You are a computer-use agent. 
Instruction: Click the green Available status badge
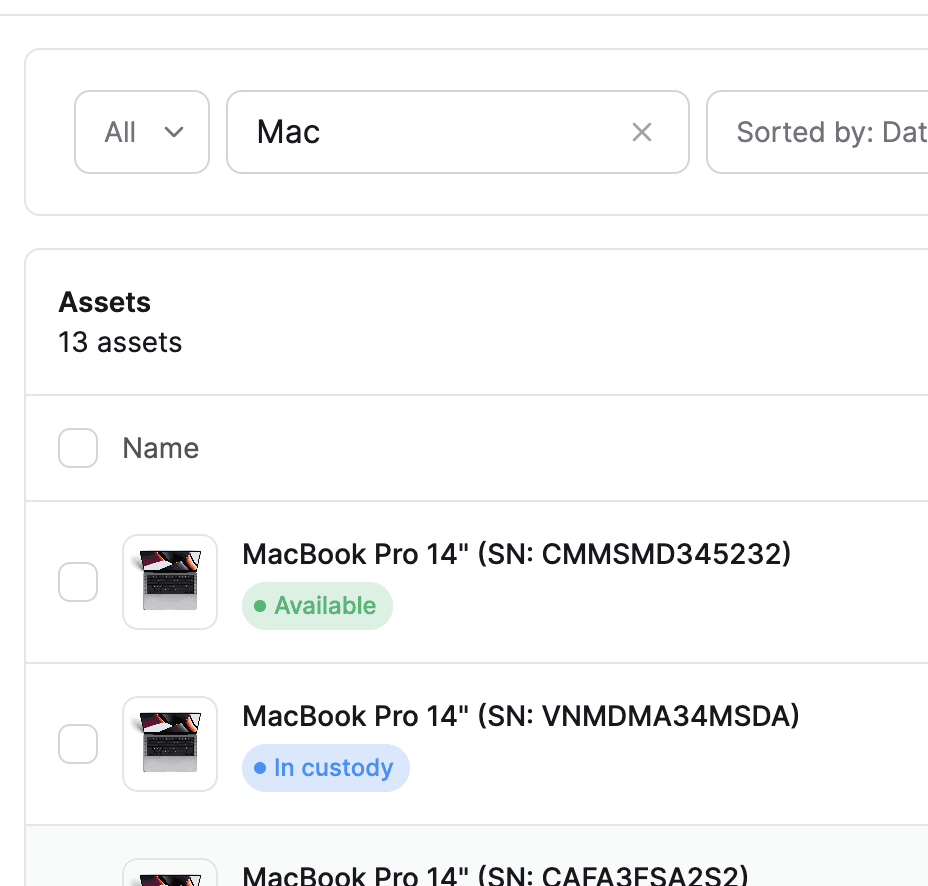point(317,606)
